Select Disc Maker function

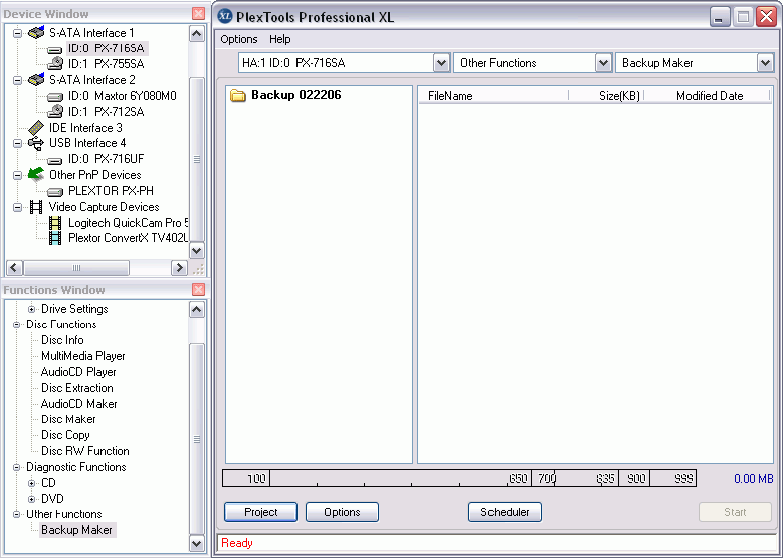pos(68,419)
